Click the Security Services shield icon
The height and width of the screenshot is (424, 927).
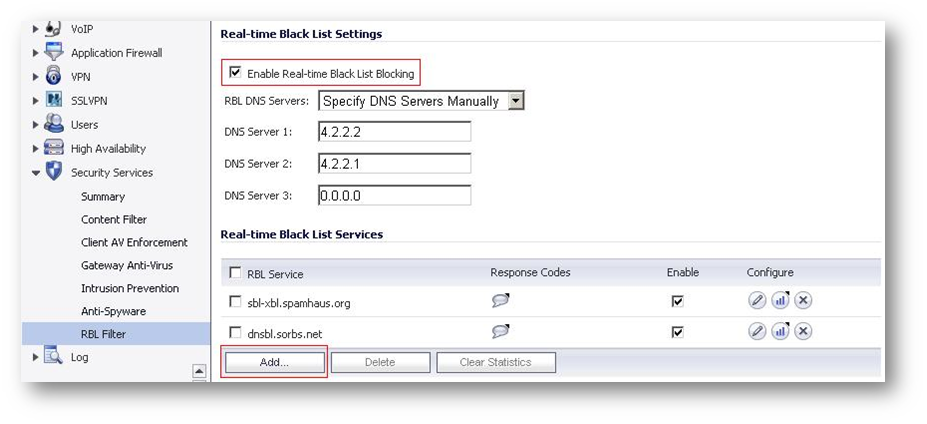point(54,172)
